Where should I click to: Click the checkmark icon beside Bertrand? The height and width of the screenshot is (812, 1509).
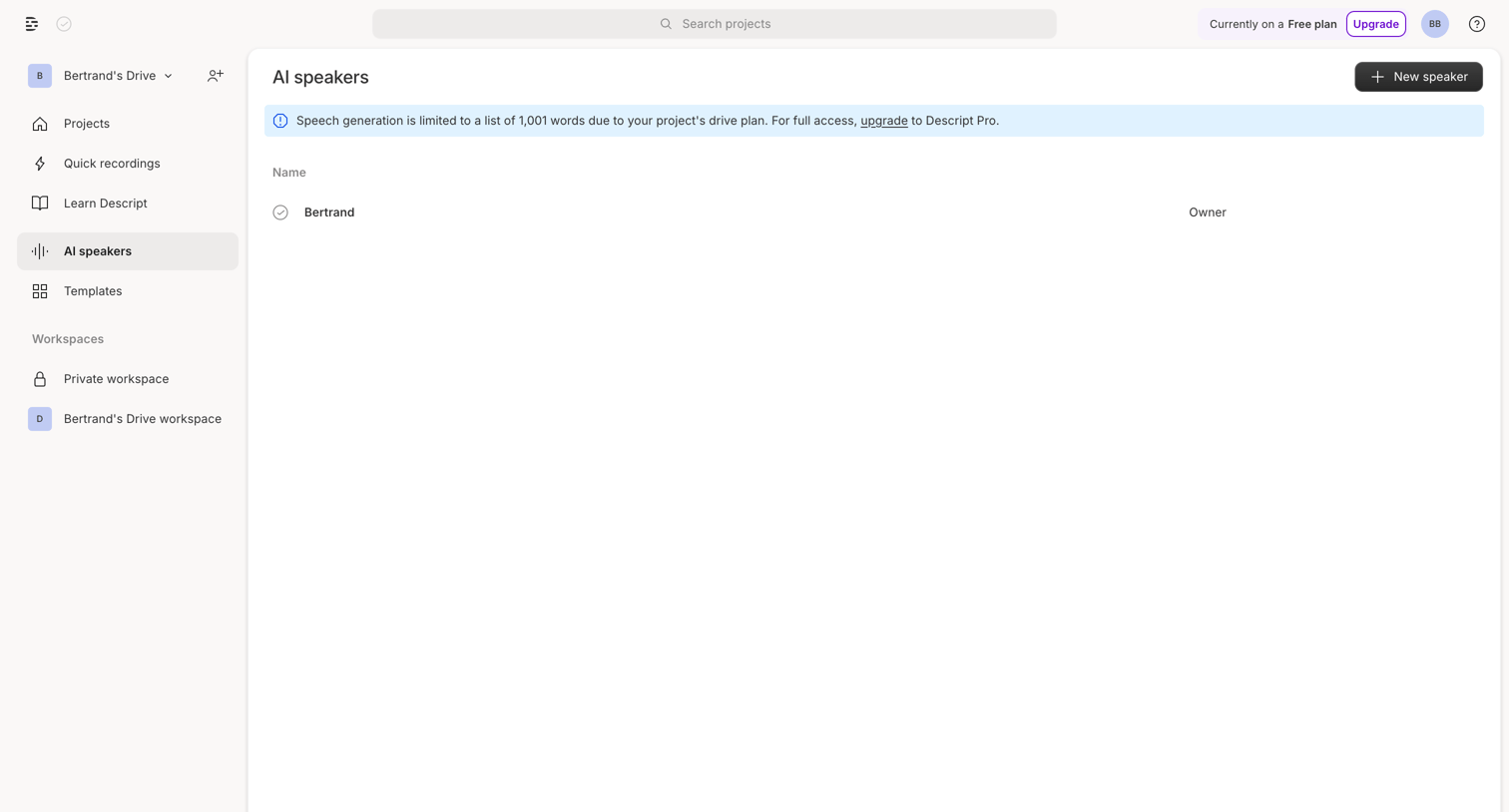(280, 212)
